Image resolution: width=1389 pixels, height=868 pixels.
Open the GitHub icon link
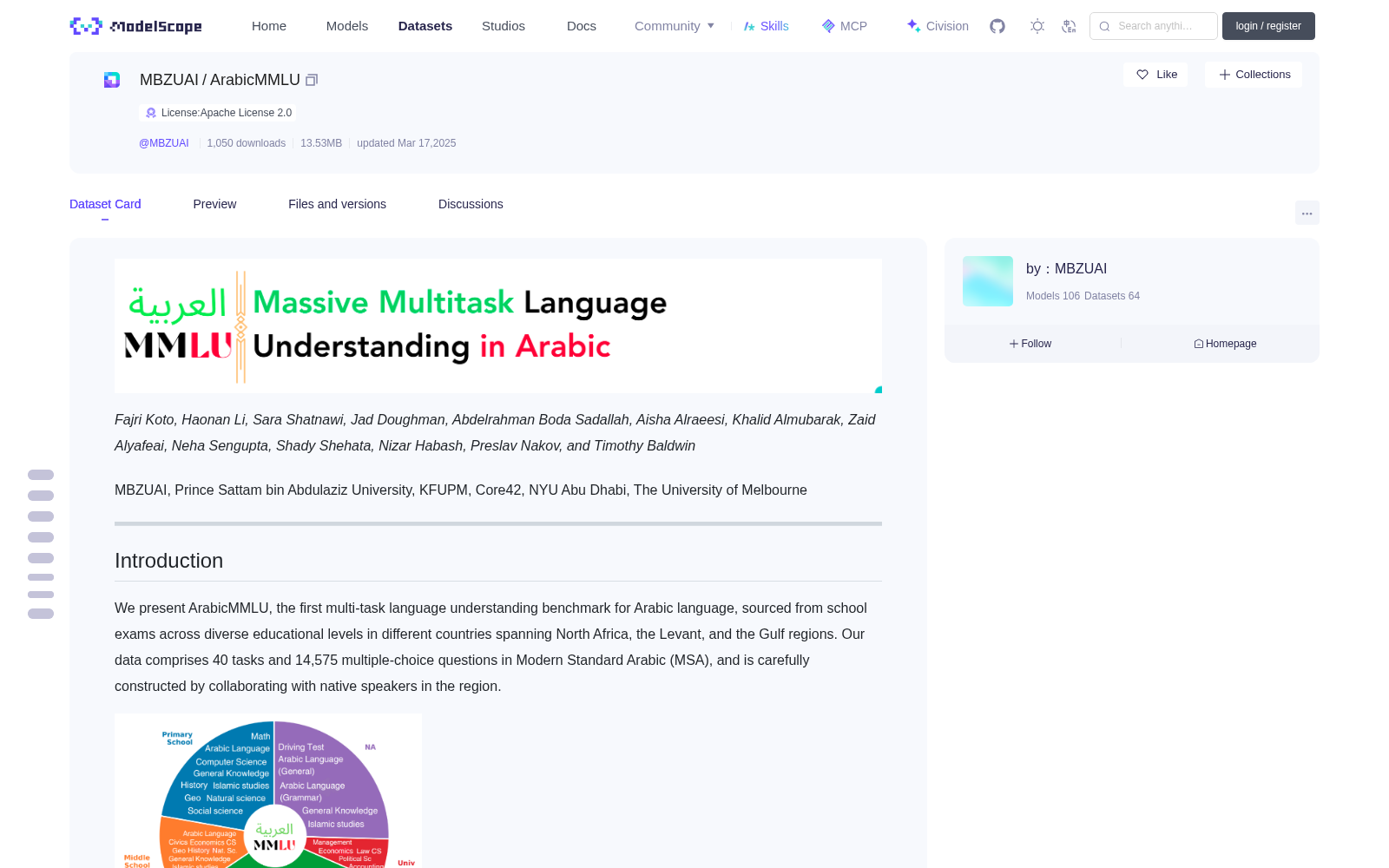997,26
